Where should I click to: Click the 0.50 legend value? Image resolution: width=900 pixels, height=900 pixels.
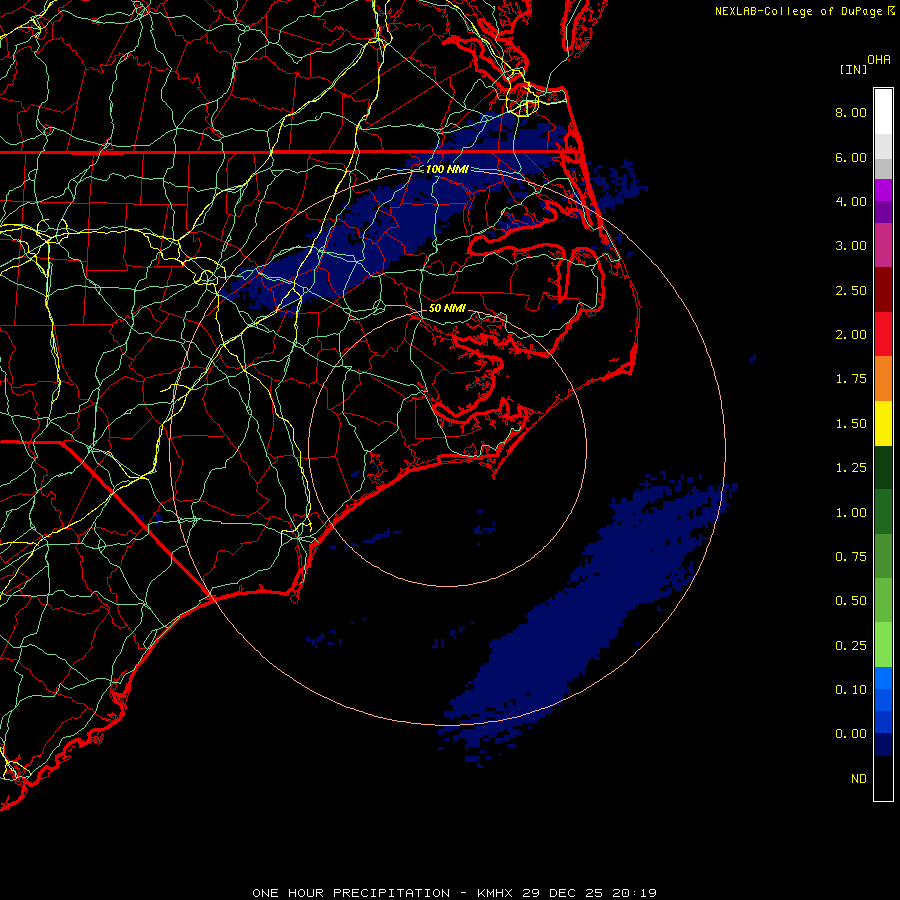(851, 601)
